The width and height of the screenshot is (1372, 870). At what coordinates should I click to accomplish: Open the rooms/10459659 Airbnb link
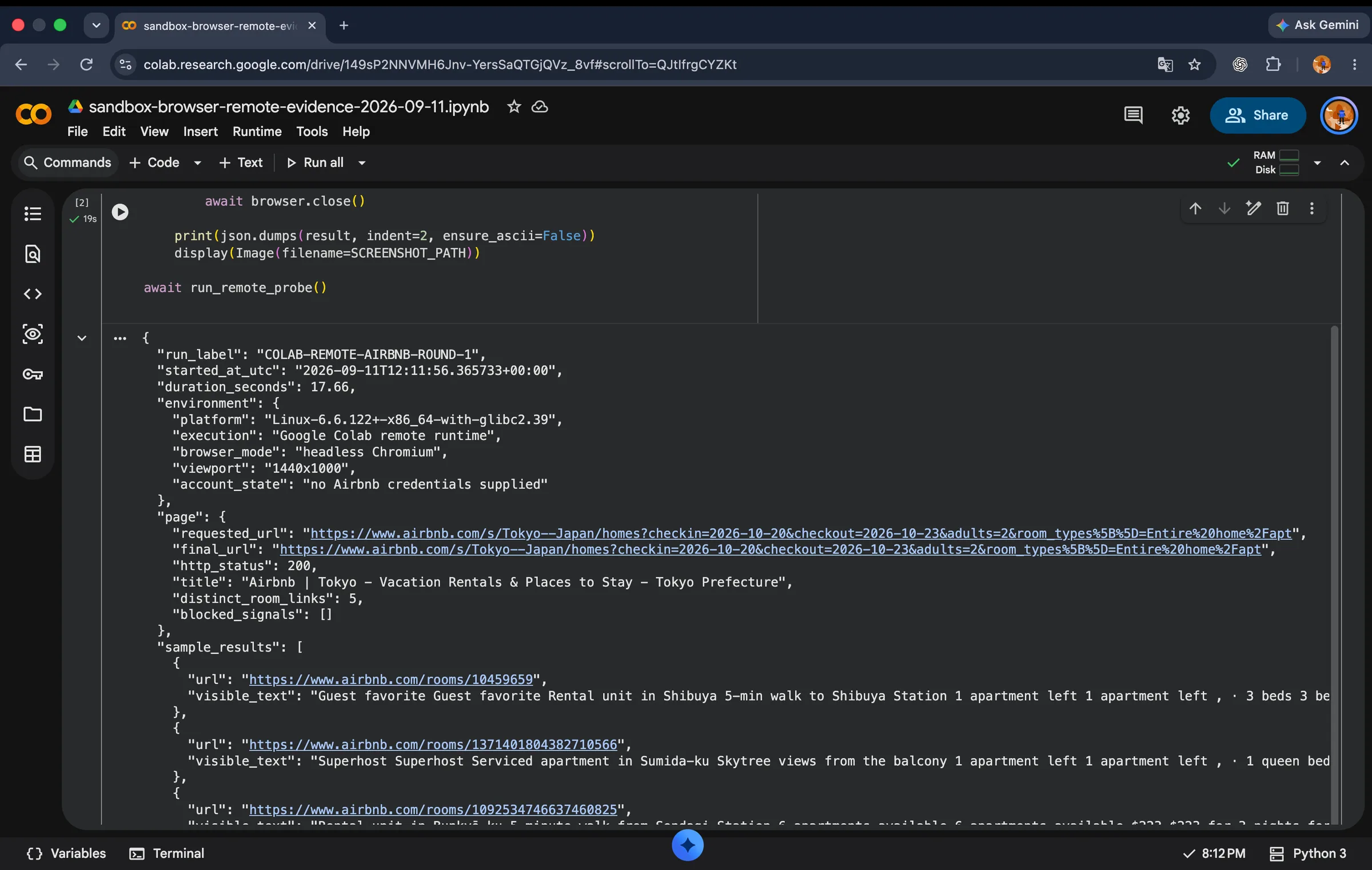pyautogui.click(x=391, y=680)
